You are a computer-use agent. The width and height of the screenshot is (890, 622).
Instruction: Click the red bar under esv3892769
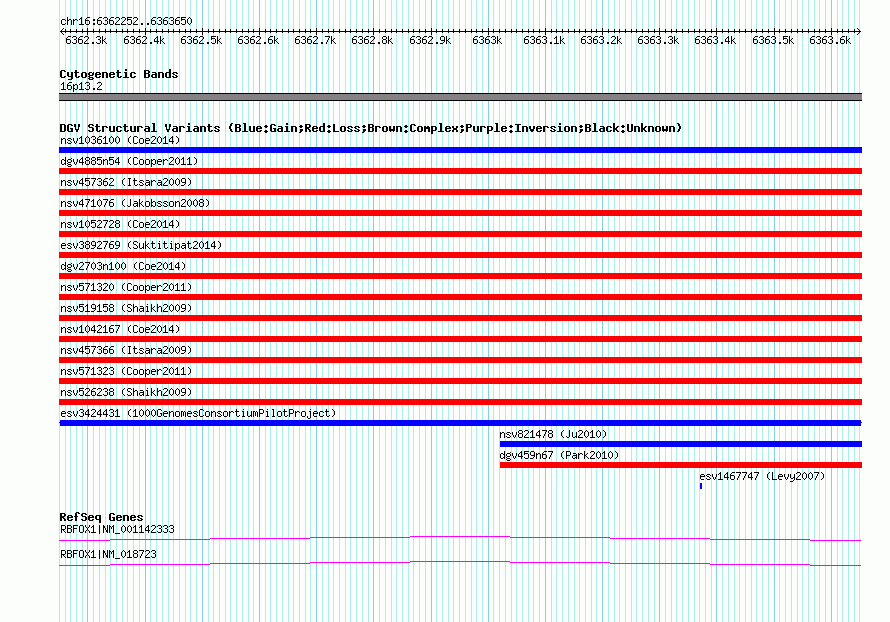tap(460, 255)
